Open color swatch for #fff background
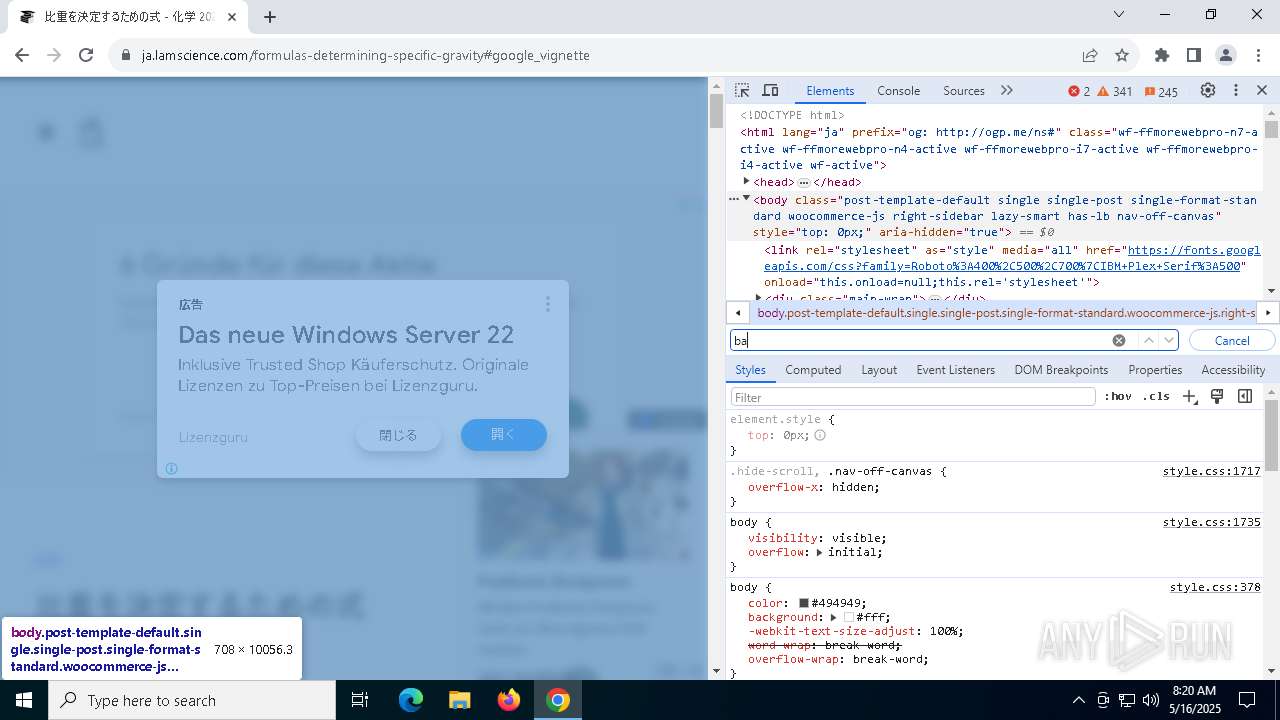Image resolution: width=1280 pixels, height=720 pixels. point(848,617)
